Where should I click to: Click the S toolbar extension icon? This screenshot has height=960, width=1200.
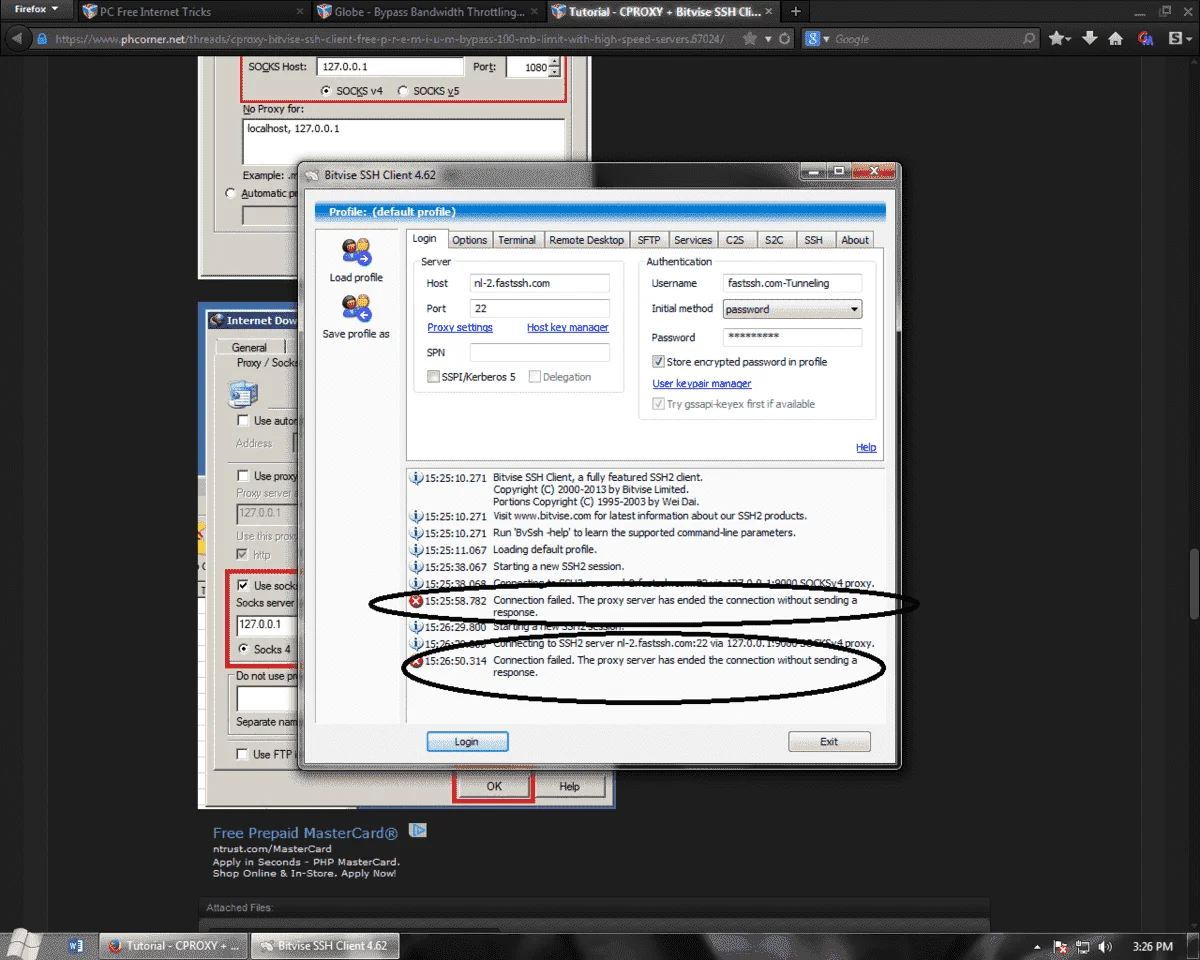pyautogui.click(x=1177, y=39)
